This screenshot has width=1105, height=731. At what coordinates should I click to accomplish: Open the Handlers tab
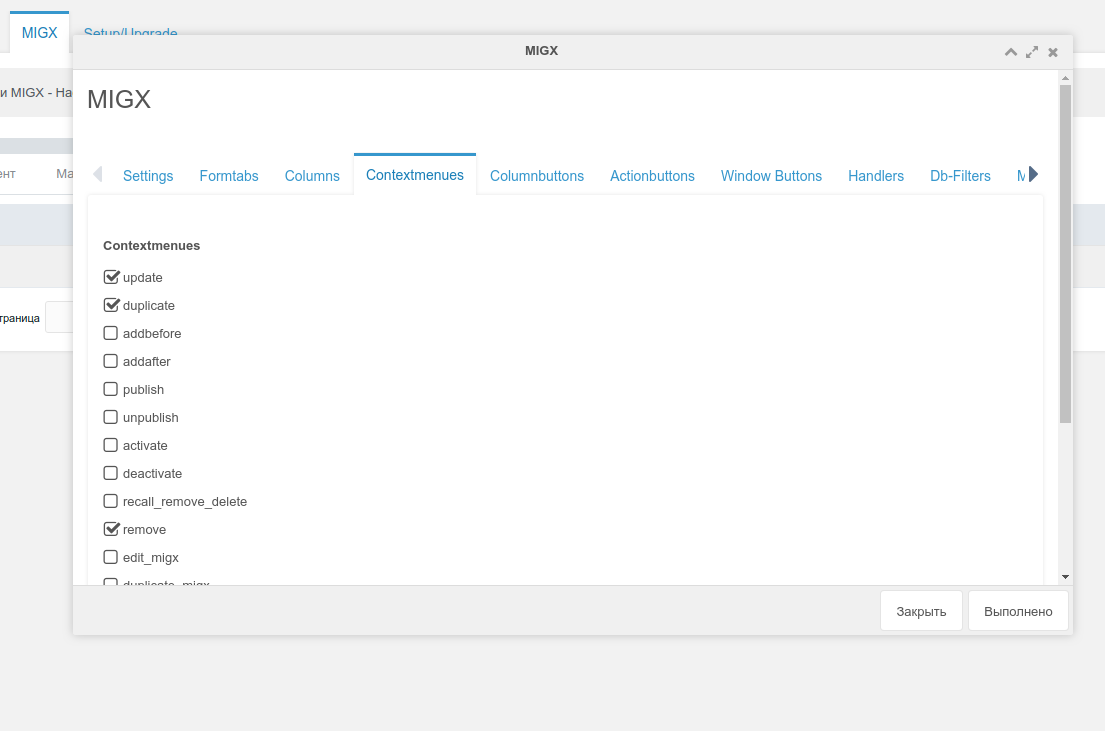tap(876, 176)
